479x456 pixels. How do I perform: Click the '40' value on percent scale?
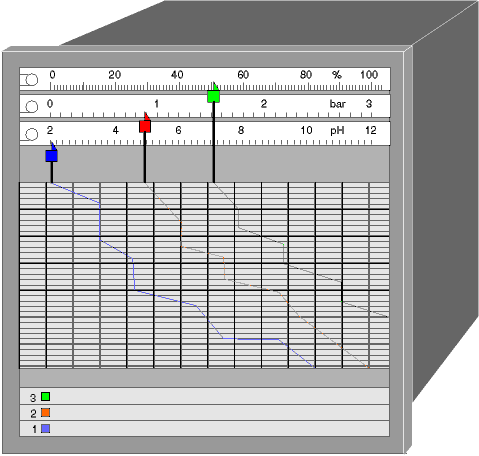click(x=177, y=75)
